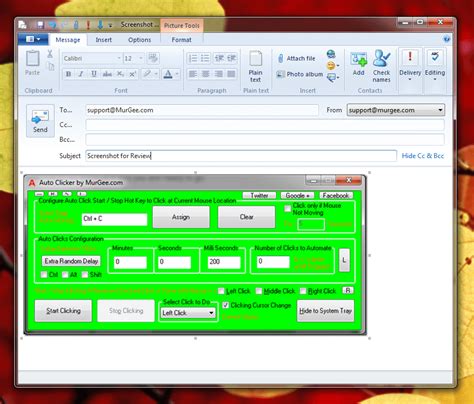The width and height of the screenshot is (474, 404).
Task: Open the Calibri font name dropdown
Action: click(119, 59)
